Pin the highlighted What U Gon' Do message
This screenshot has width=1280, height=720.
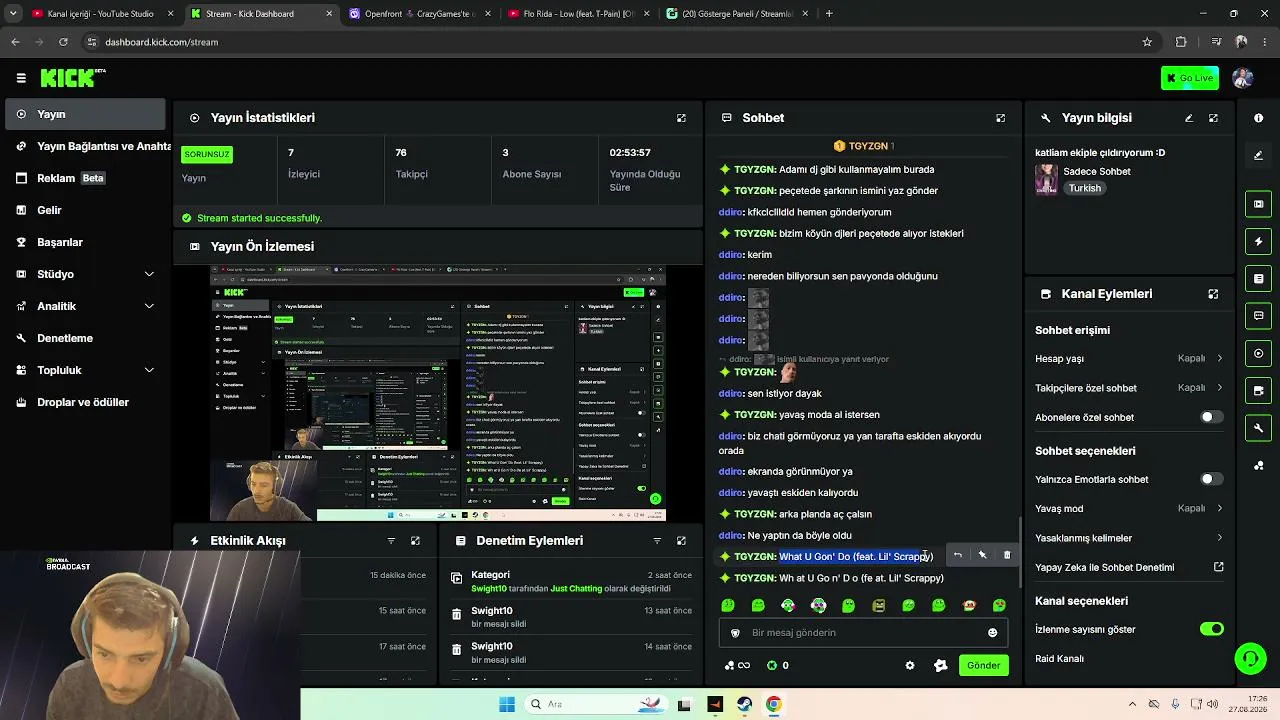[x=982, y=555]
